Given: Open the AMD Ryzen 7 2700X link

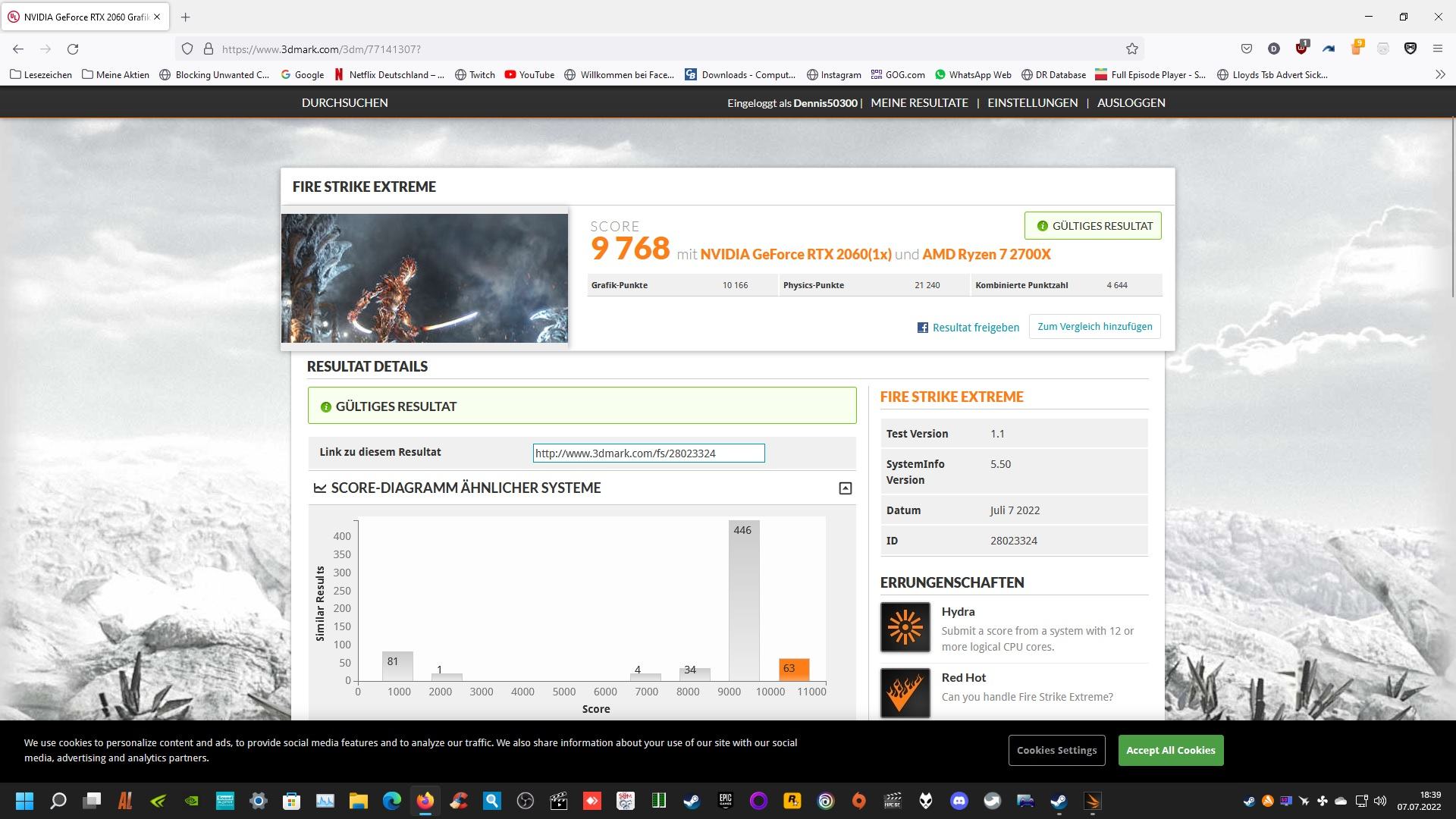Looking at the screenshot, I should (986, 254).
